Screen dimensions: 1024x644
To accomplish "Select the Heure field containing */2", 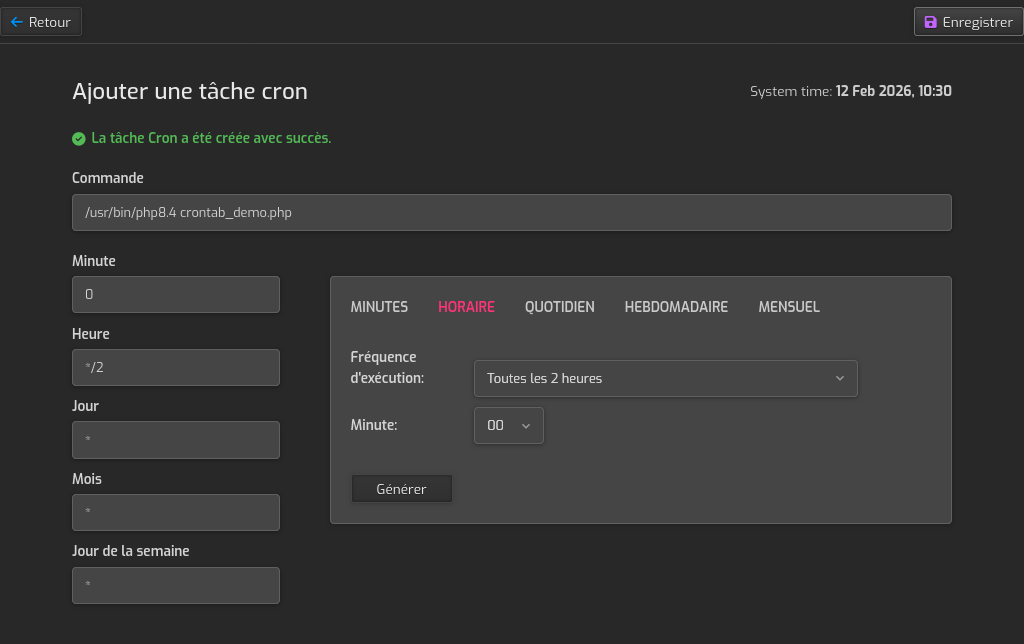I will click(x=175, y=367).
